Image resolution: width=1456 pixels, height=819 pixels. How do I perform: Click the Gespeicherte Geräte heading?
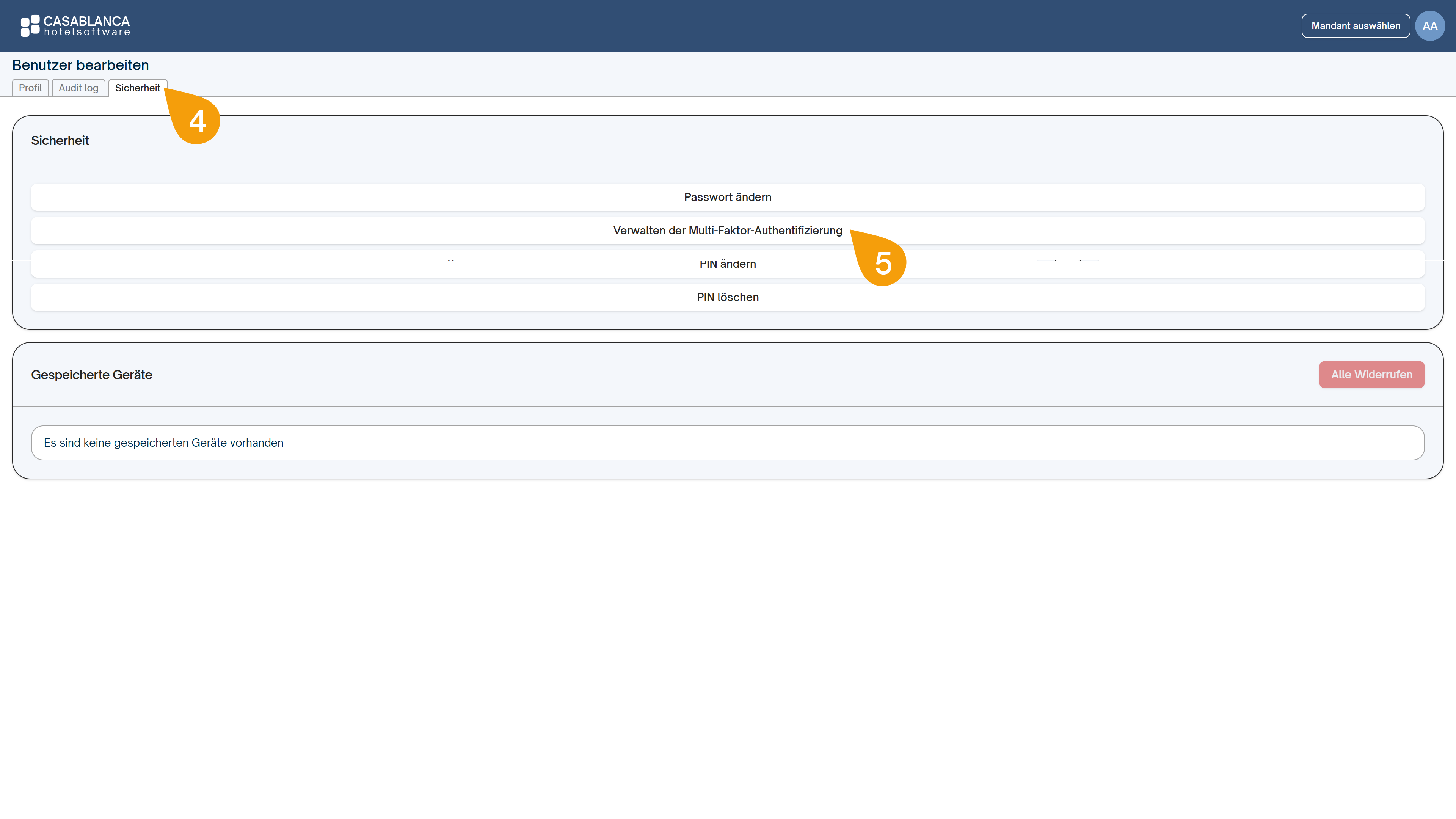click(91, 375)
